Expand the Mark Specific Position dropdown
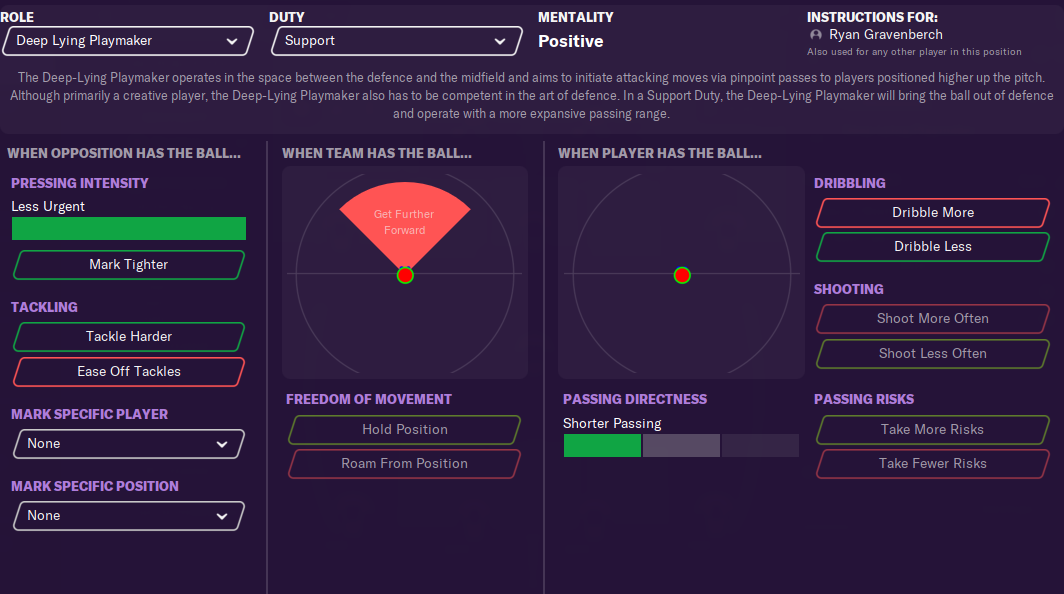This screenshot has height=594, width=1064. (x=129, y=516)
